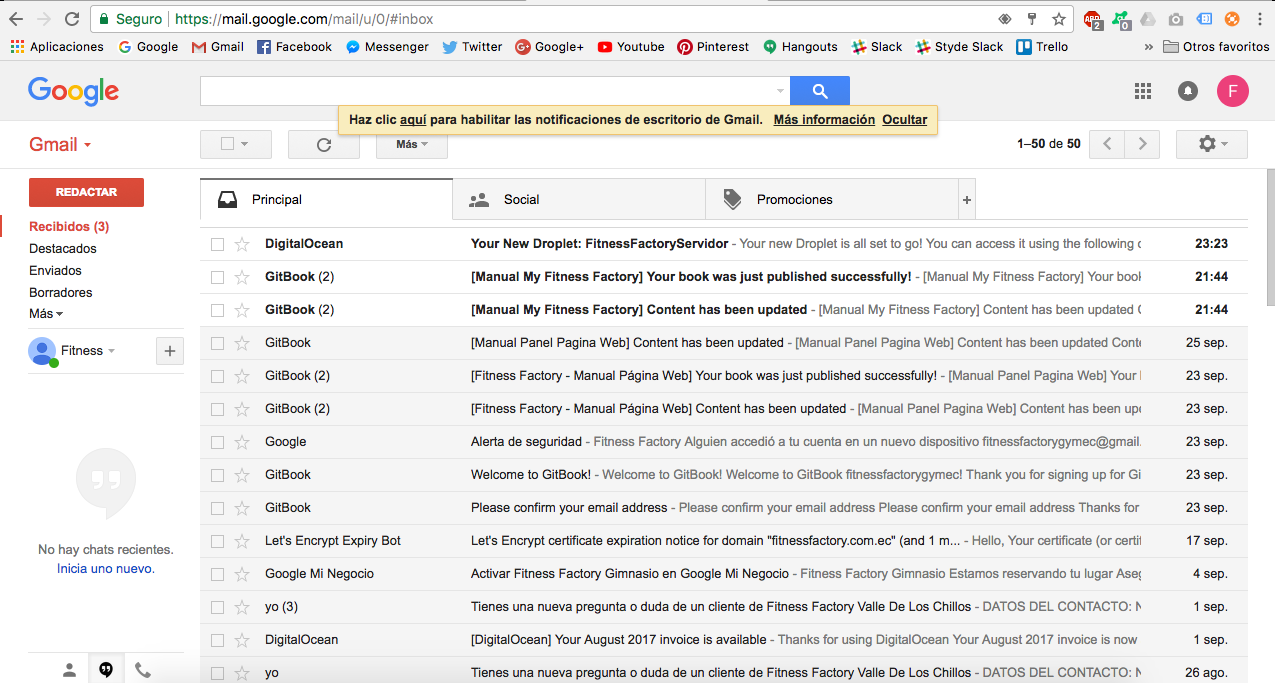
Task: Select the Let's Encrypt Expiry Bot checkbox
Action: (217, 541)
